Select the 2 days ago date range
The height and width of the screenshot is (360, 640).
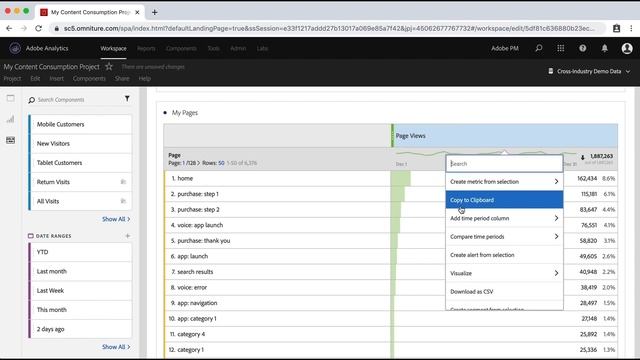click(x=80, y=329)
